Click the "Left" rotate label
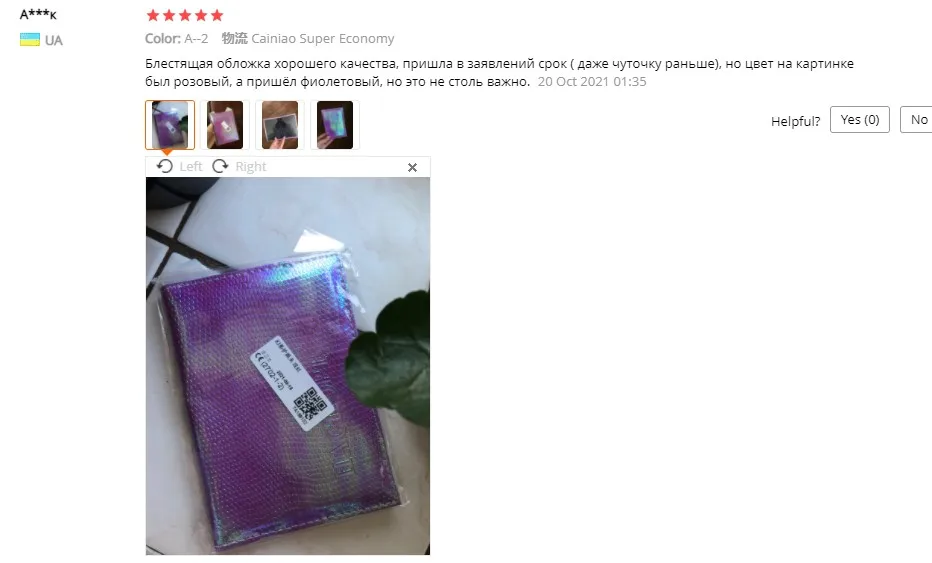932x563 pixels. point(191,166)
